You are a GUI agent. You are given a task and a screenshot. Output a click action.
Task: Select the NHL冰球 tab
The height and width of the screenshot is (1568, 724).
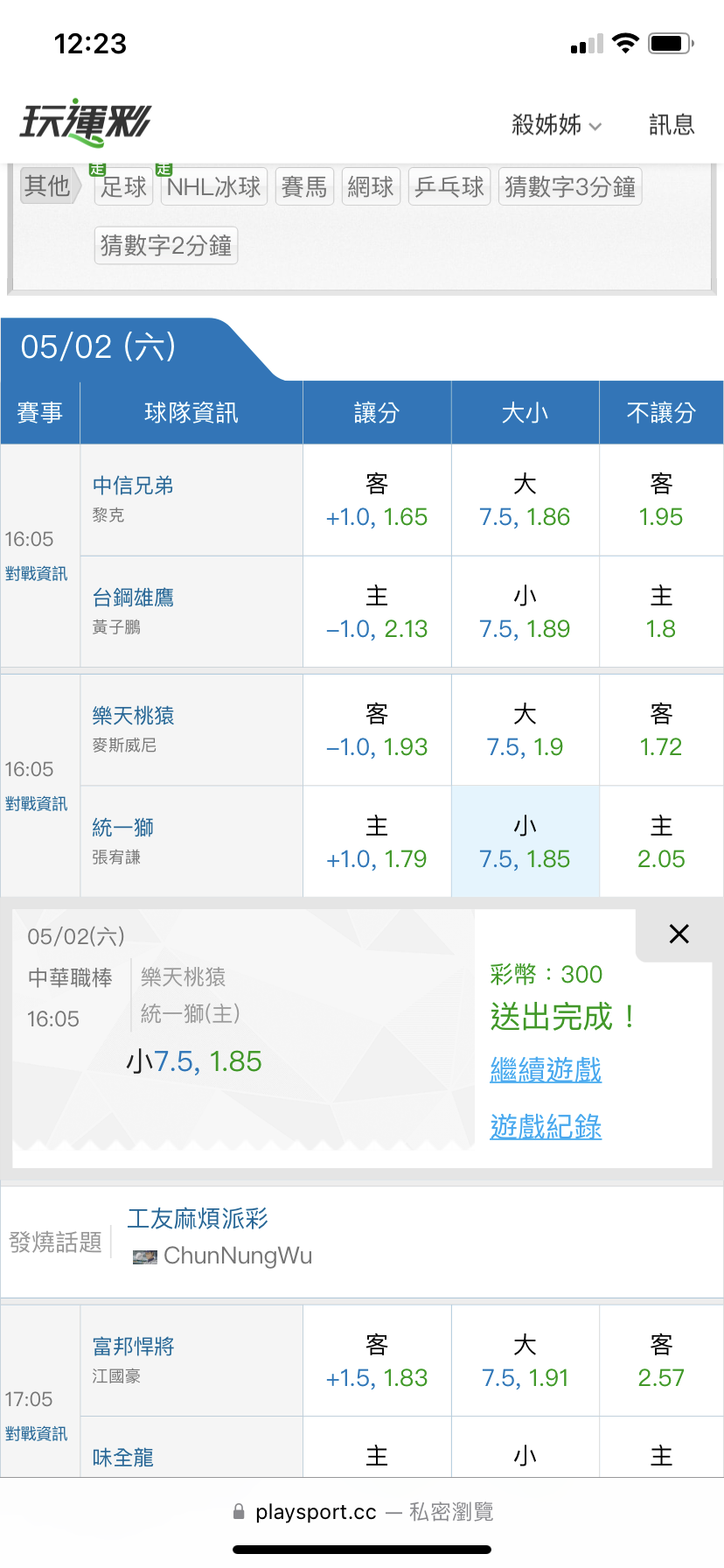coord(214,186)
